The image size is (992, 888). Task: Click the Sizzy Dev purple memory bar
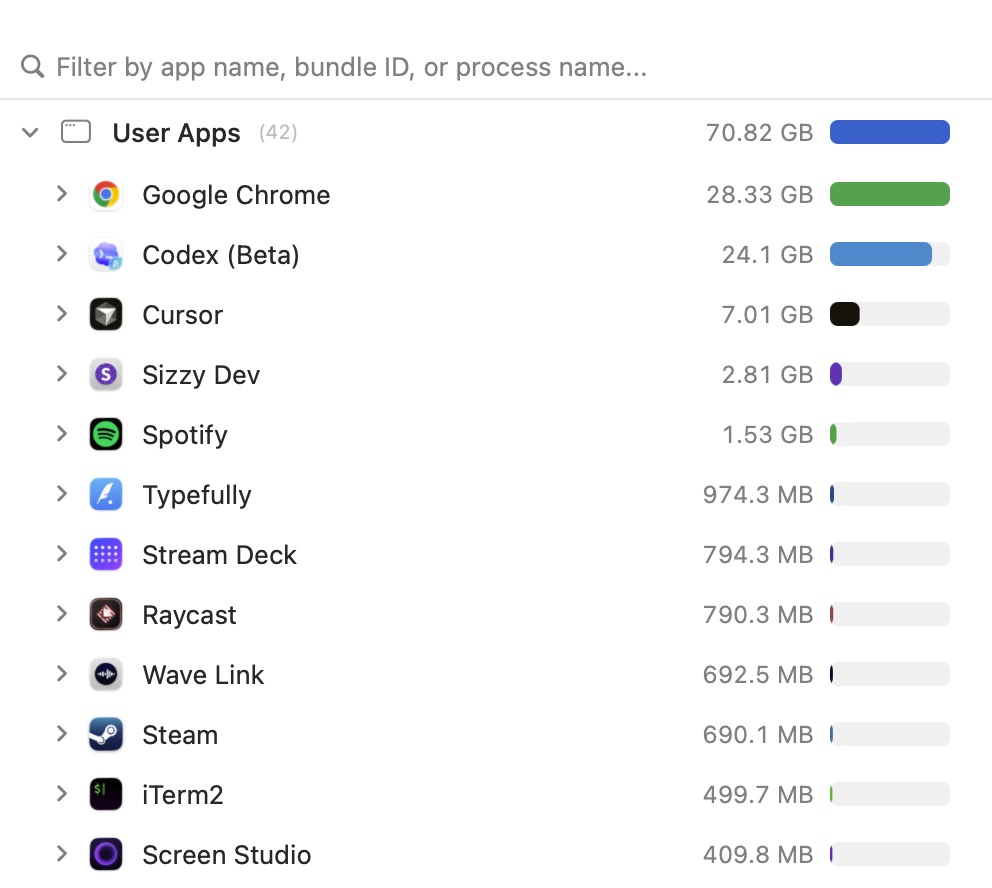coord(836,374)
